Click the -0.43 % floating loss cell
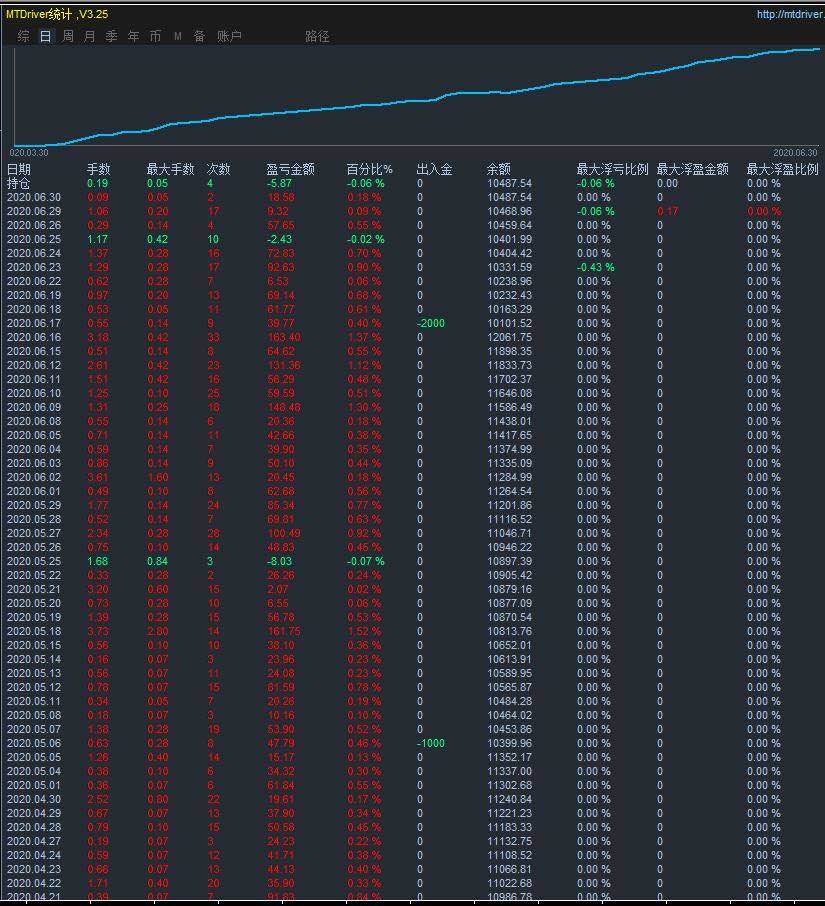 pos(596,267)
